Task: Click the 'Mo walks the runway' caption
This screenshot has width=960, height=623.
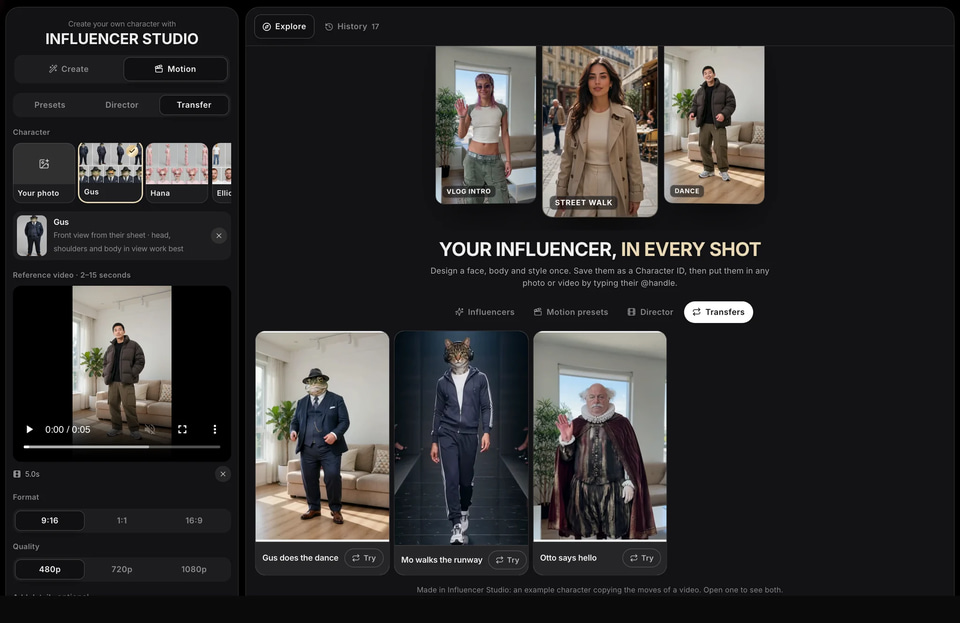Action: (x=441, y=560)
